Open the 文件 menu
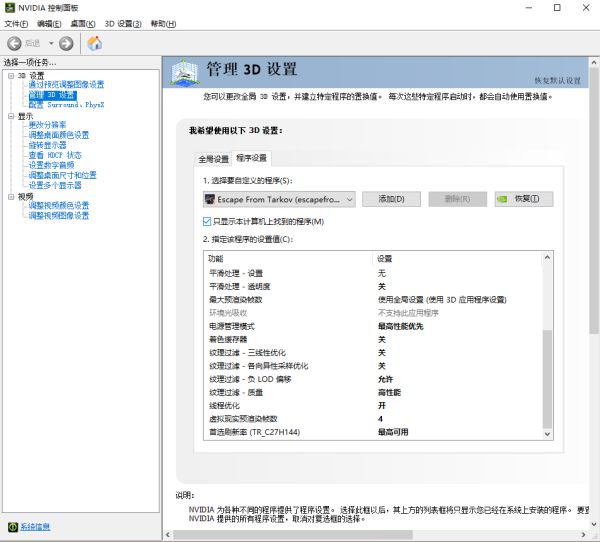This screenshot has height=542, width=600. coord(16,23)
